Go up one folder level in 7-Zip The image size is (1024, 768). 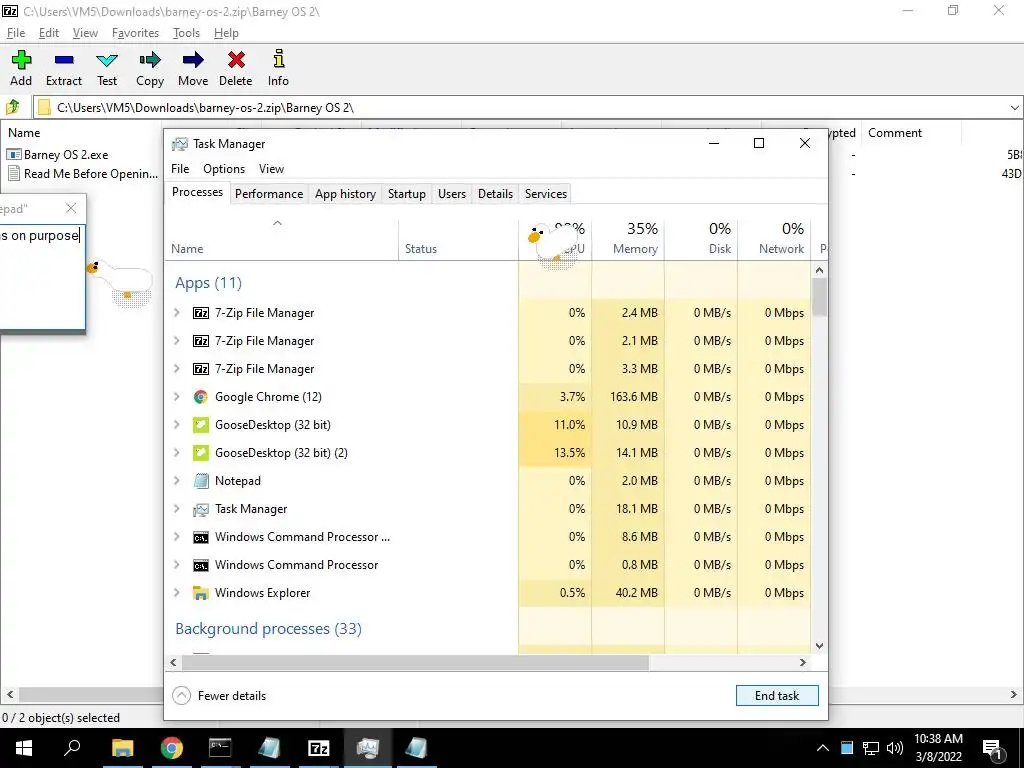coord(12,107)
